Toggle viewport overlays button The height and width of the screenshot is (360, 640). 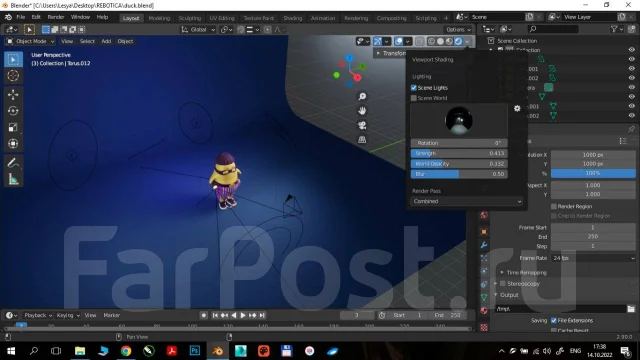coord(399,41)
